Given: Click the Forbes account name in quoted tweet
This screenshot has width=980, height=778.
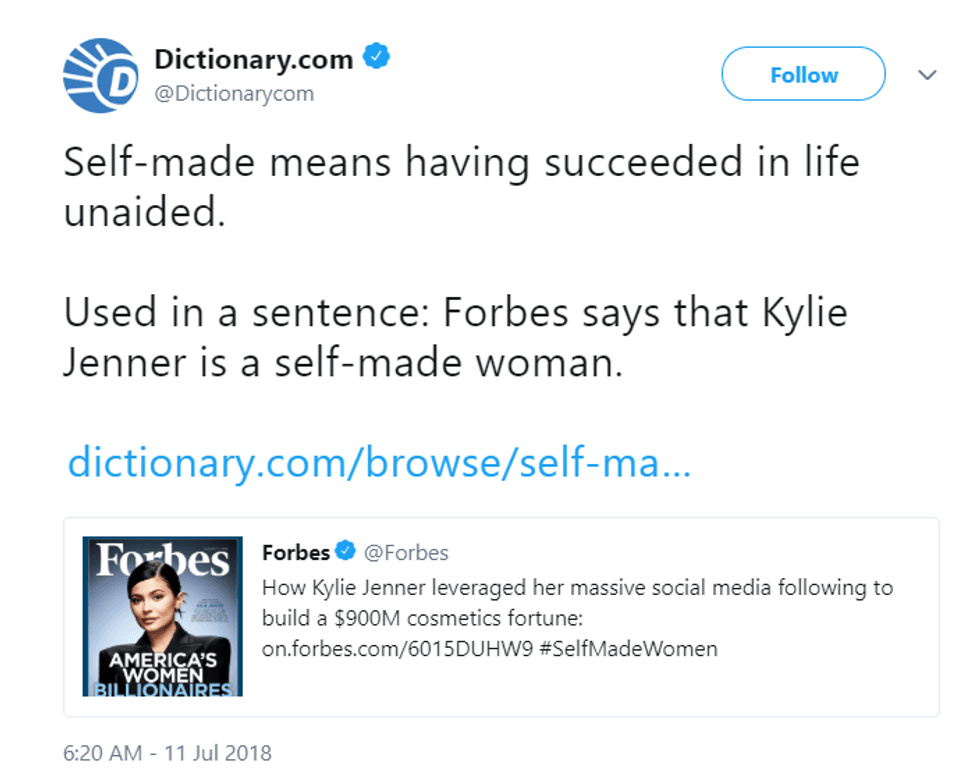Looking at the screenshot, I should click(x=295, y=552).
